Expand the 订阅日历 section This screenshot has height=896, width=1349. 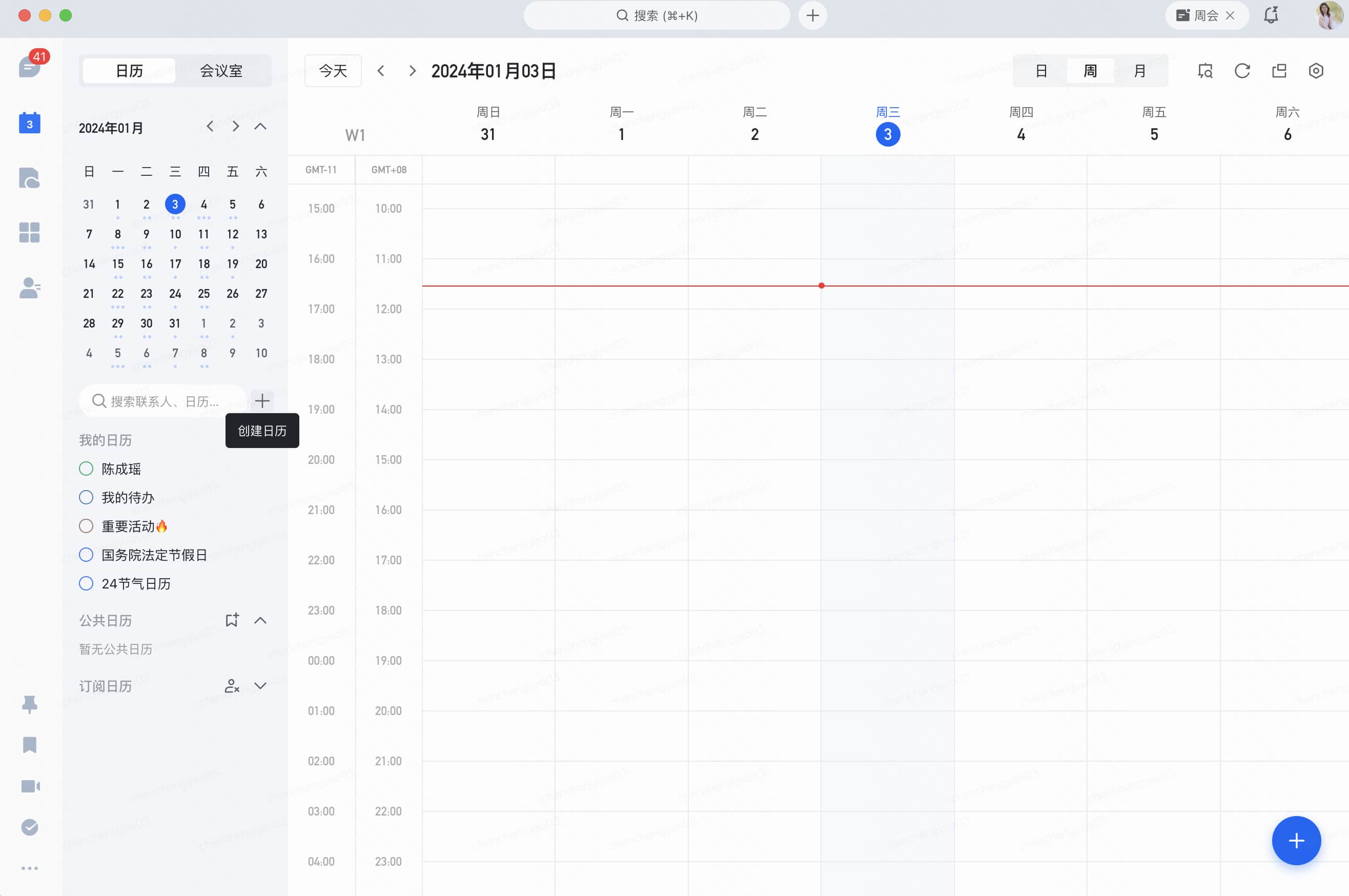[260, 686]
